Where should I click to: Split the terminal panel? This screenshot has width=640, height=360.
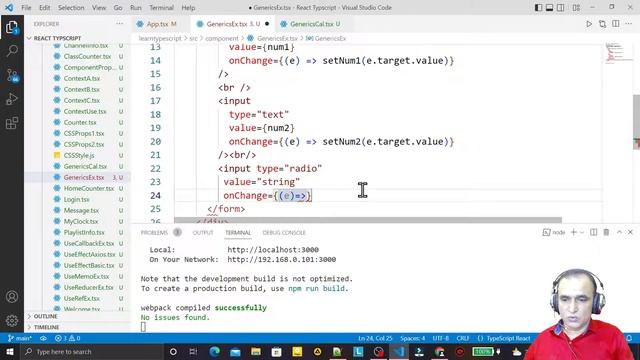[x=593, y=232]
